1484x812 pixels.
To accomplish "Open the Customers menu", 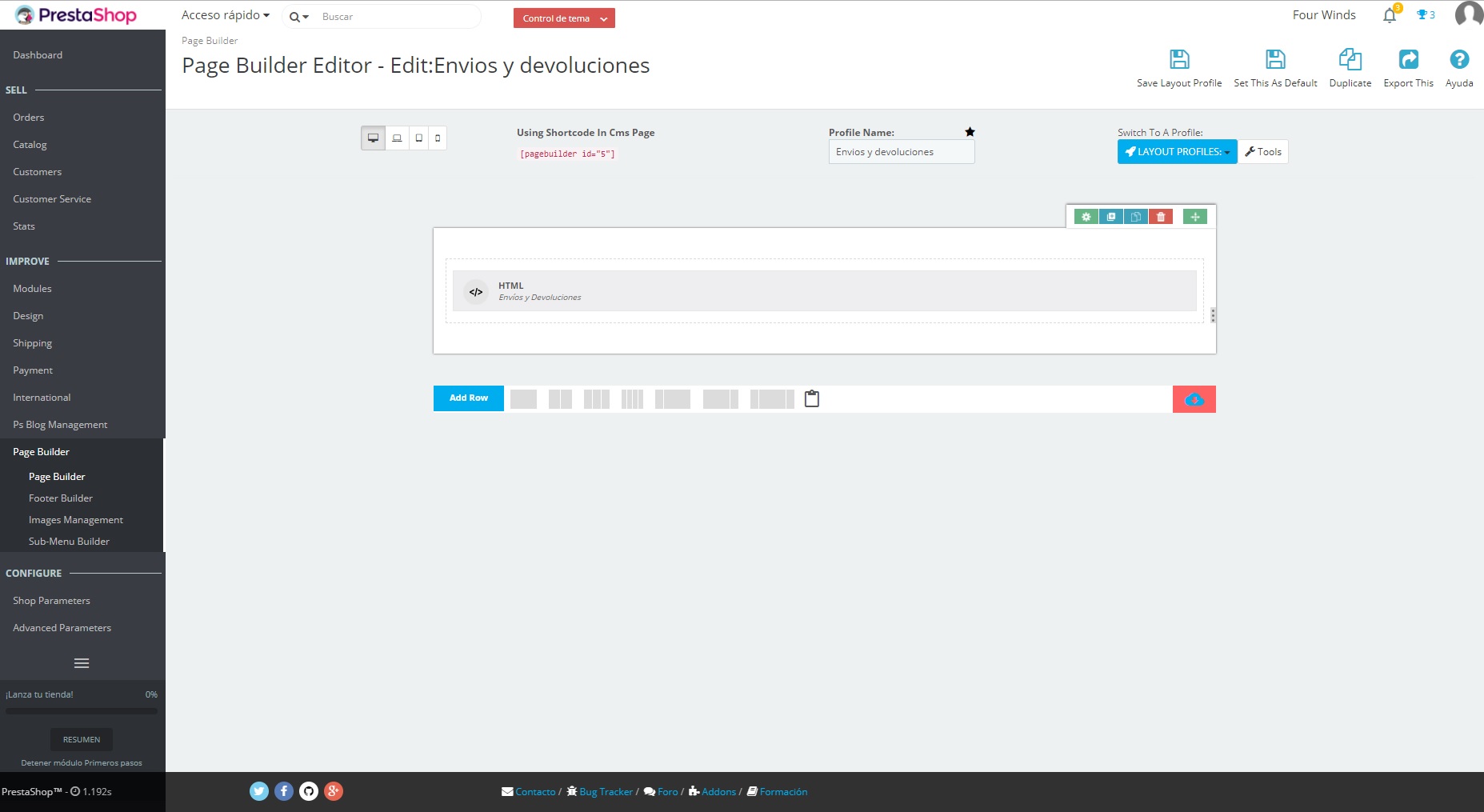I will pyautogui.click(x=37, y=172).
